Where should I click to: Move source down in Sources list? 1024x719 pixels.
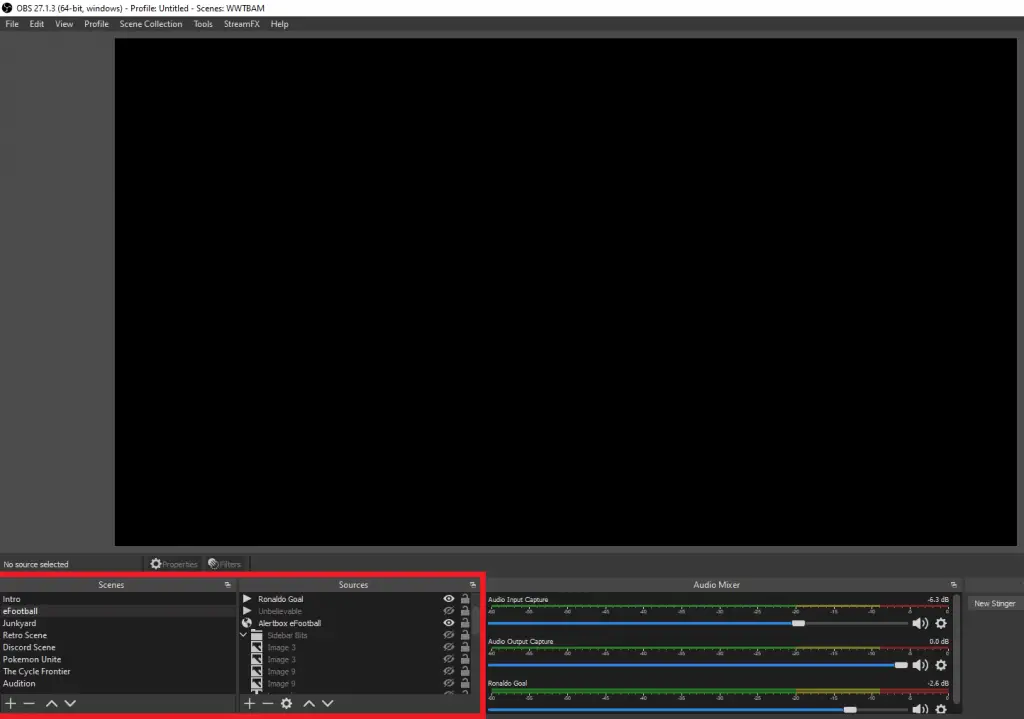click(328, 703)
